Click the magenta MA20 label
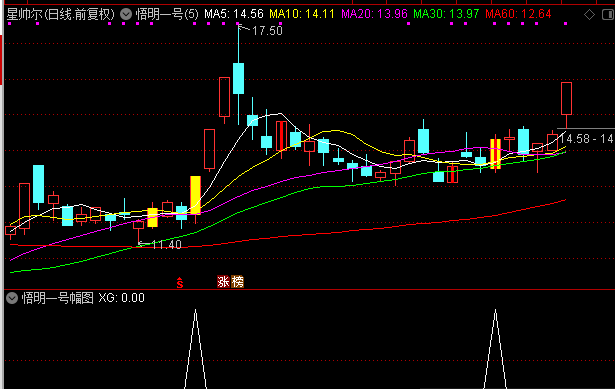Image resolution: width=615 pixels, height=389 pixels. [x=374, y=15]
